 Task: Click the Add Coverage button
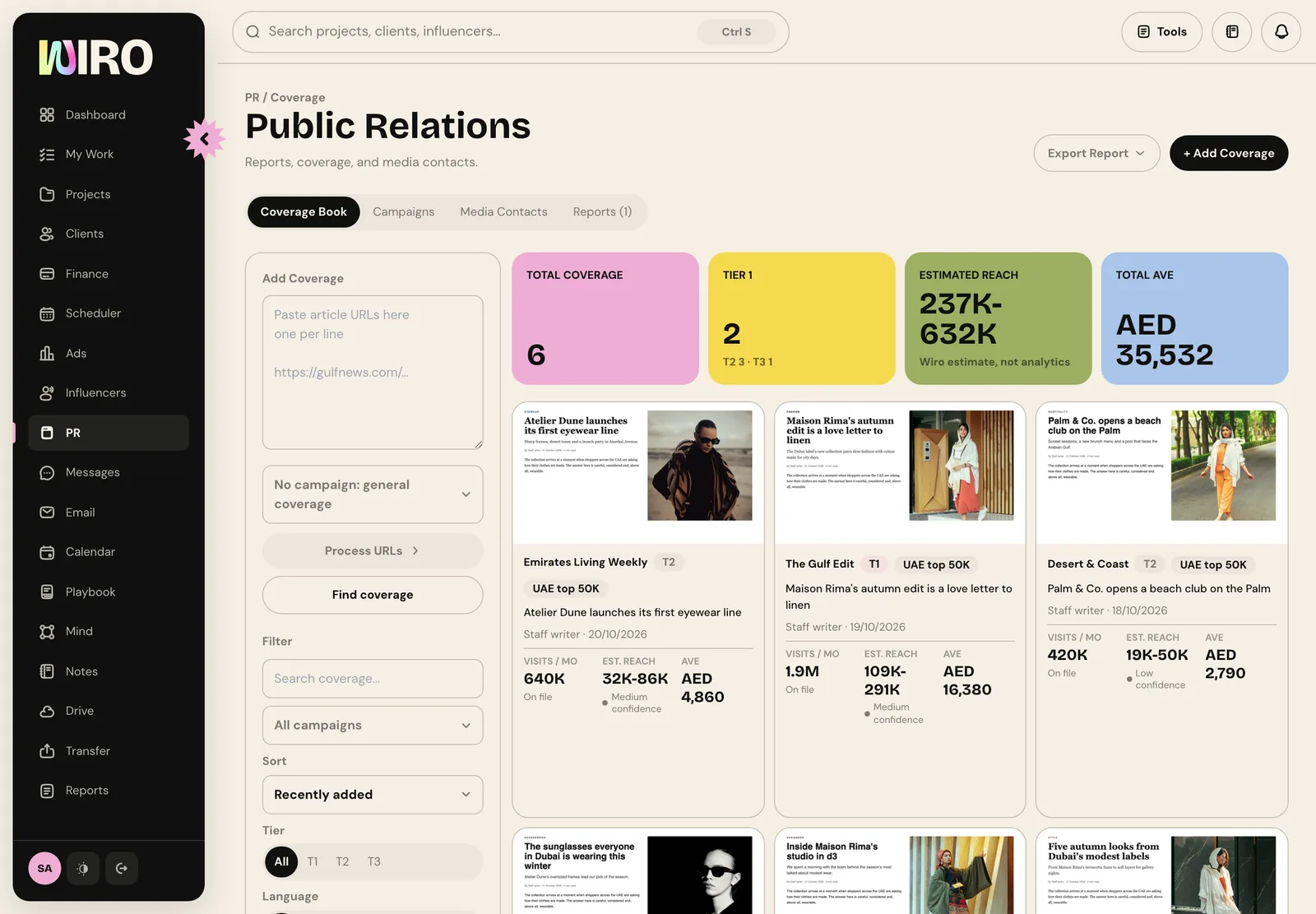tap(1229, 153)
